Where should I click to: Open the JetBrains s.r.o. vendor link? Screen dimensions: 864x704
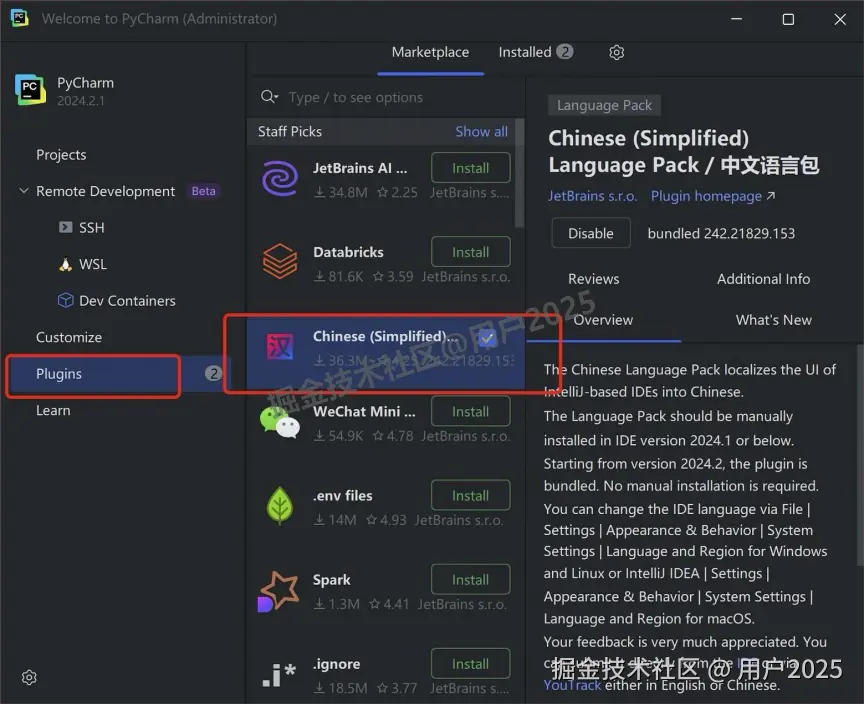coord(592,196)
